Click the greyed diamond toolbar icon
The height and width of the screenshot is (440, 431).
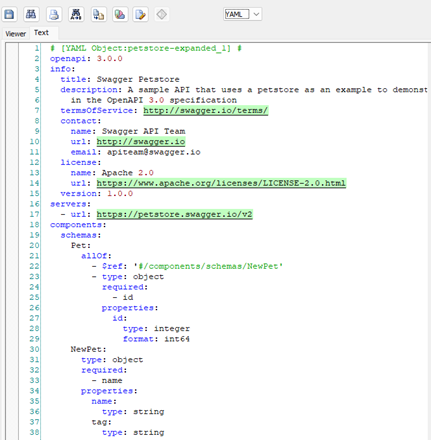coord(162,14)
